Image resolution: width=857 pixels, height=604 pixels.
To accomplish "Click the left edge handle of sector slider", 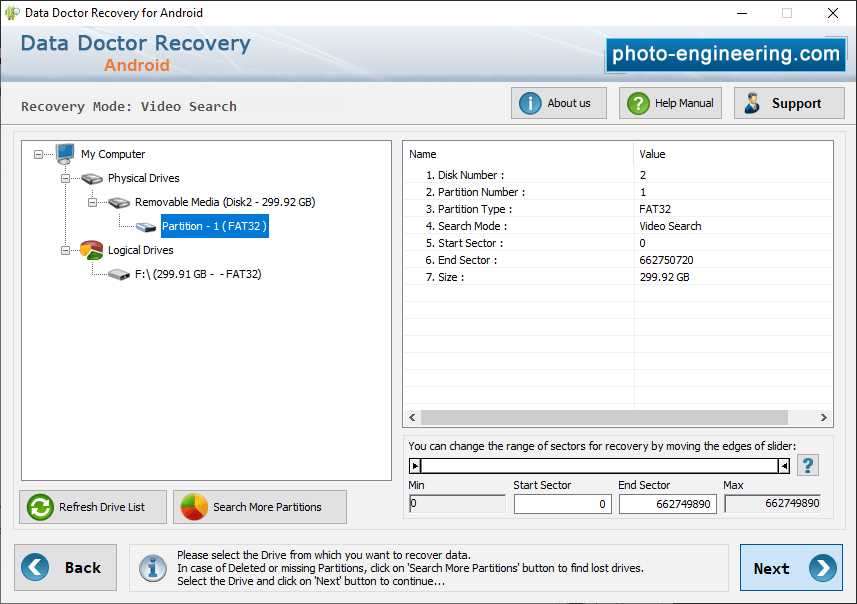I will click(x=415, y=466).
